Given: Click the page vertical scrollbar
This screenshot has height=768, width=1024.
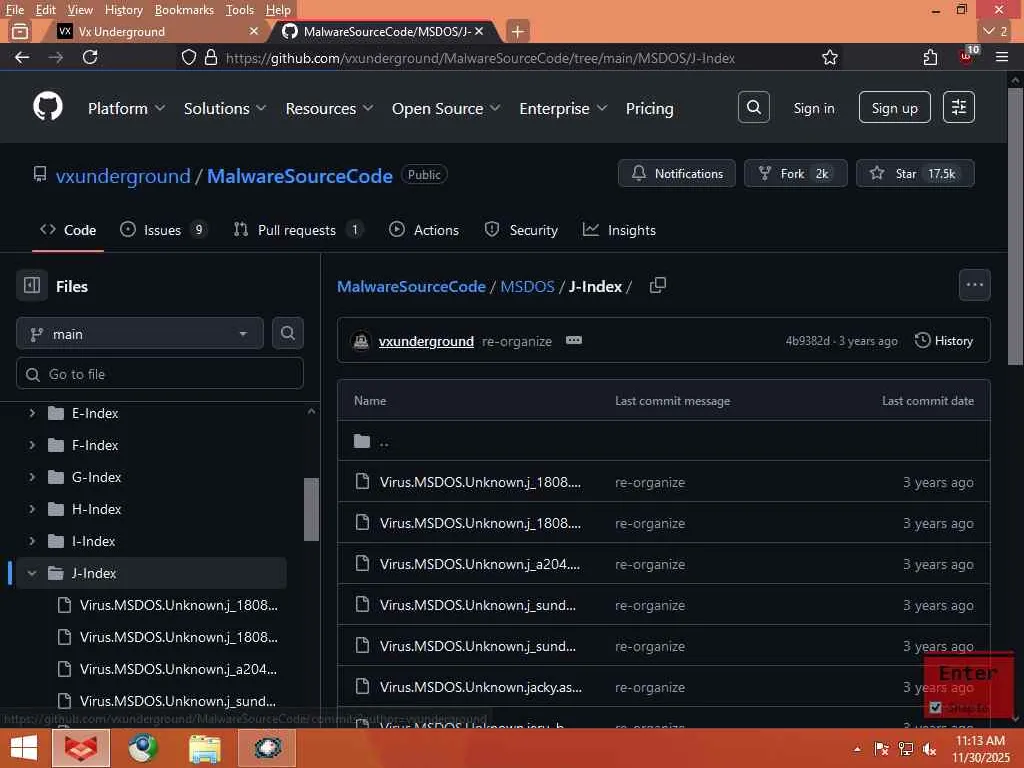Looking at the screenshot, I should click(x=1015, y=225).
